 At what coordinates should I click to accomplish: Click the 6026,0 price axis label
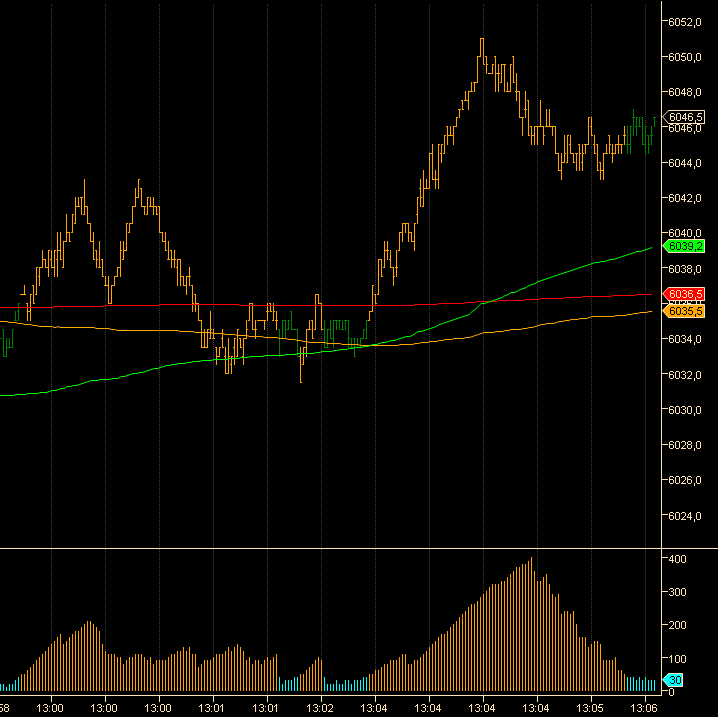pos(685,480)
